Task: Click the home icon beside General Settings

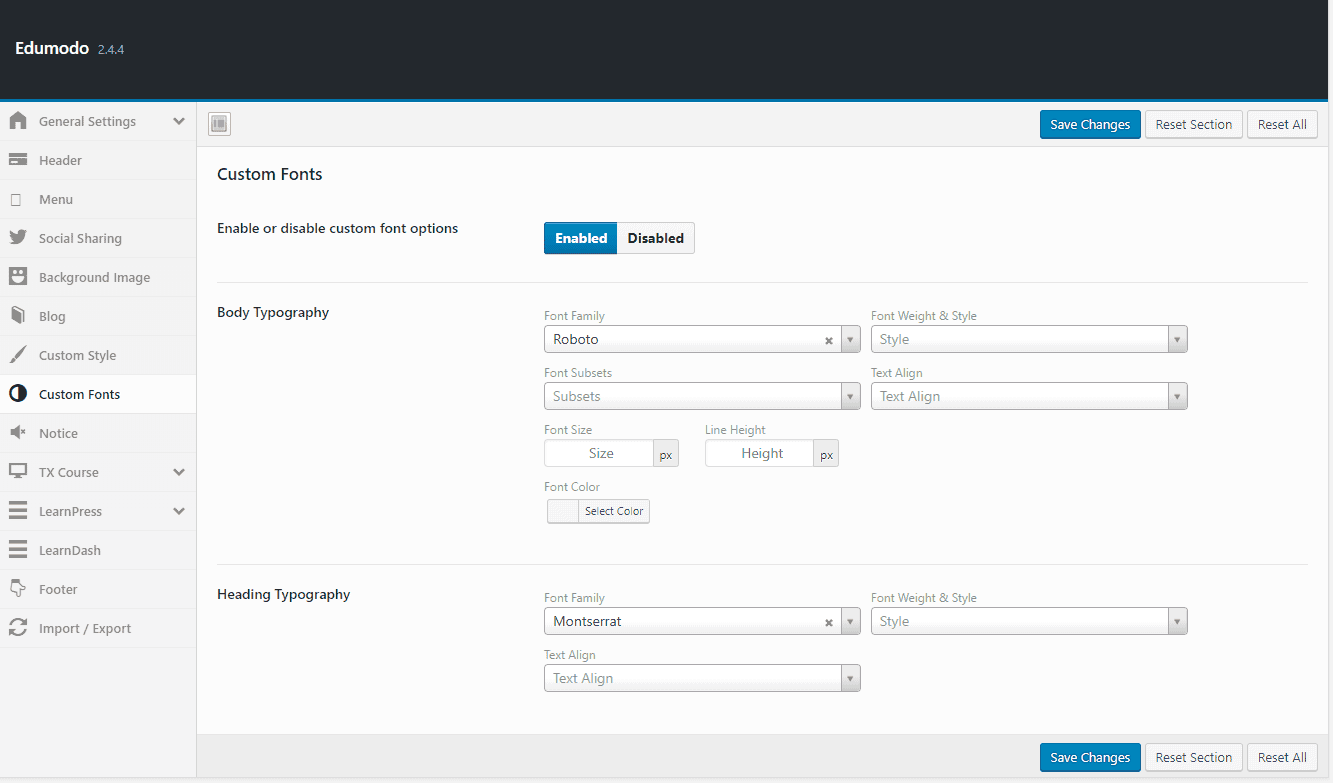Action: 18,121
